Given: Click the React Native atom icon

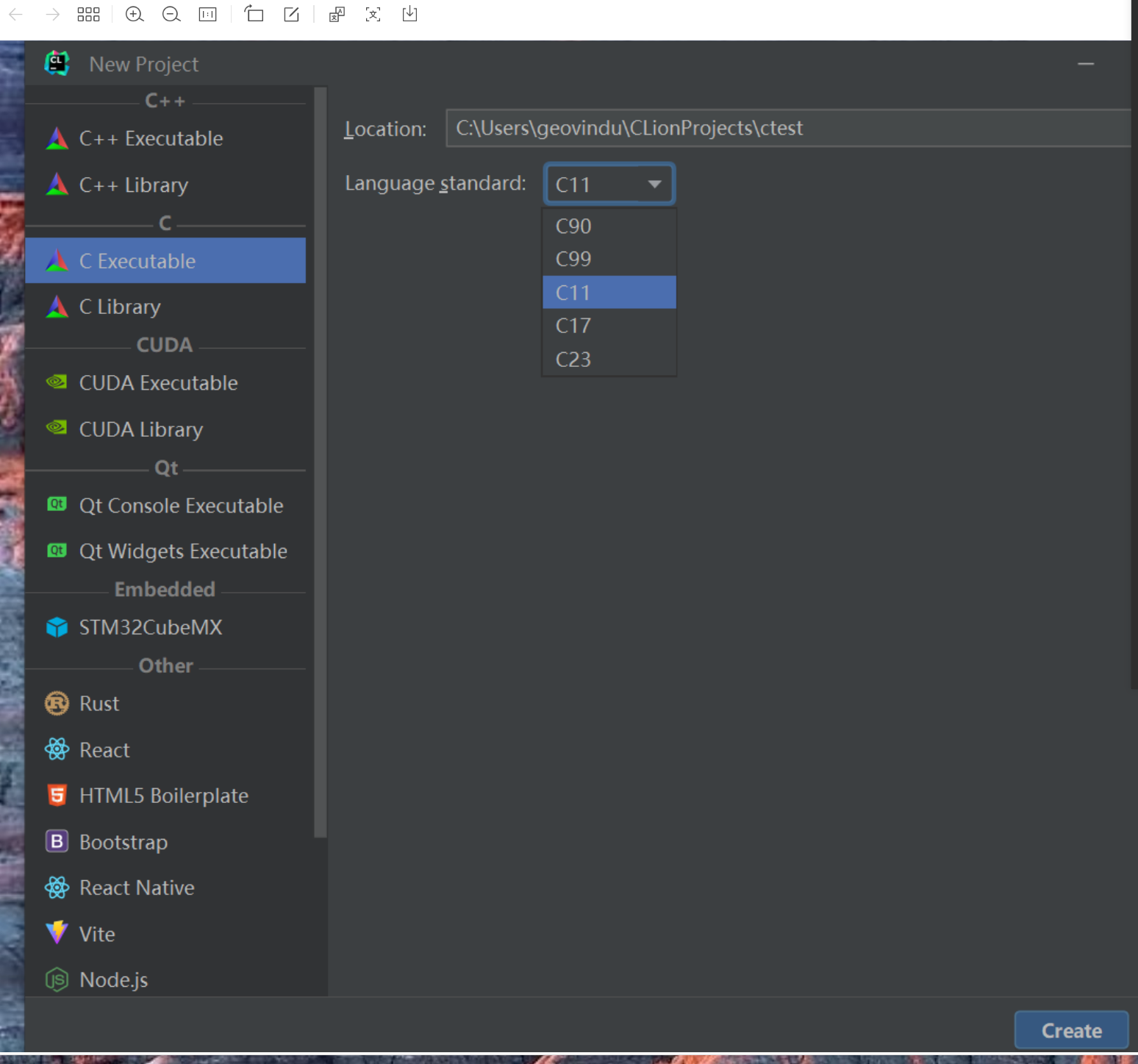Looking at the screenshot, I should click(57, 888).
